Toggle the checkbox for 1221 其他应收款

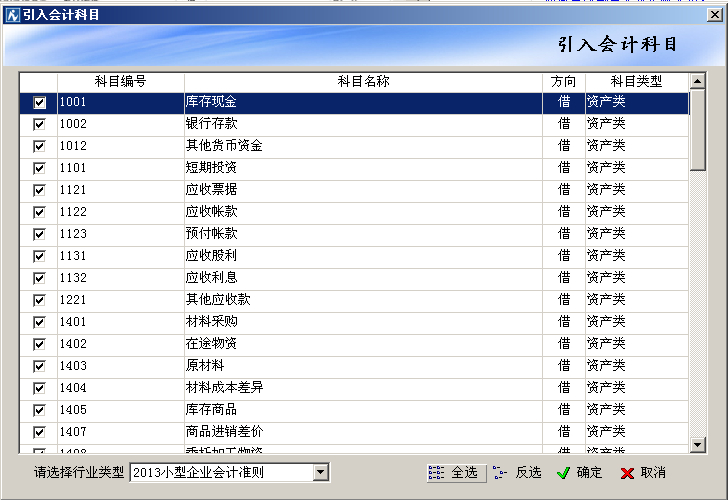[x=39, y=300]
